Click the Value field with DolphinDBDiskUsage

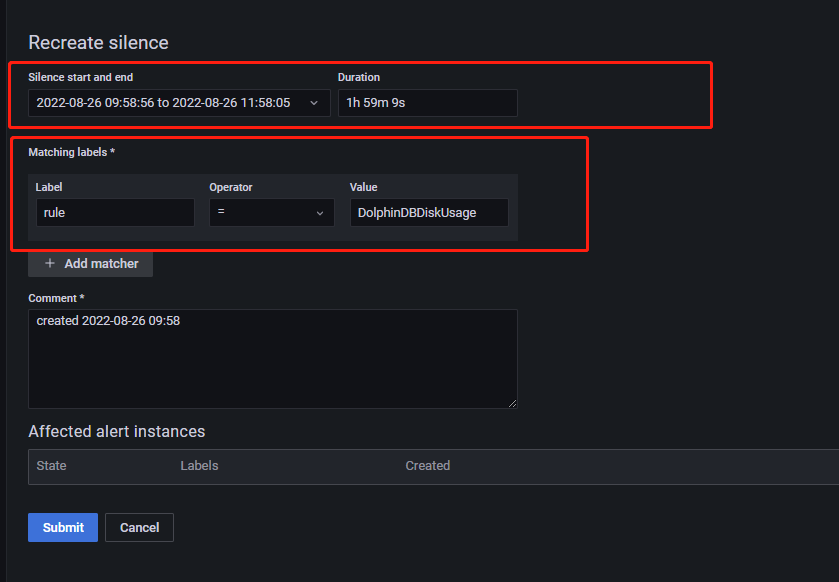click(428, 213)
